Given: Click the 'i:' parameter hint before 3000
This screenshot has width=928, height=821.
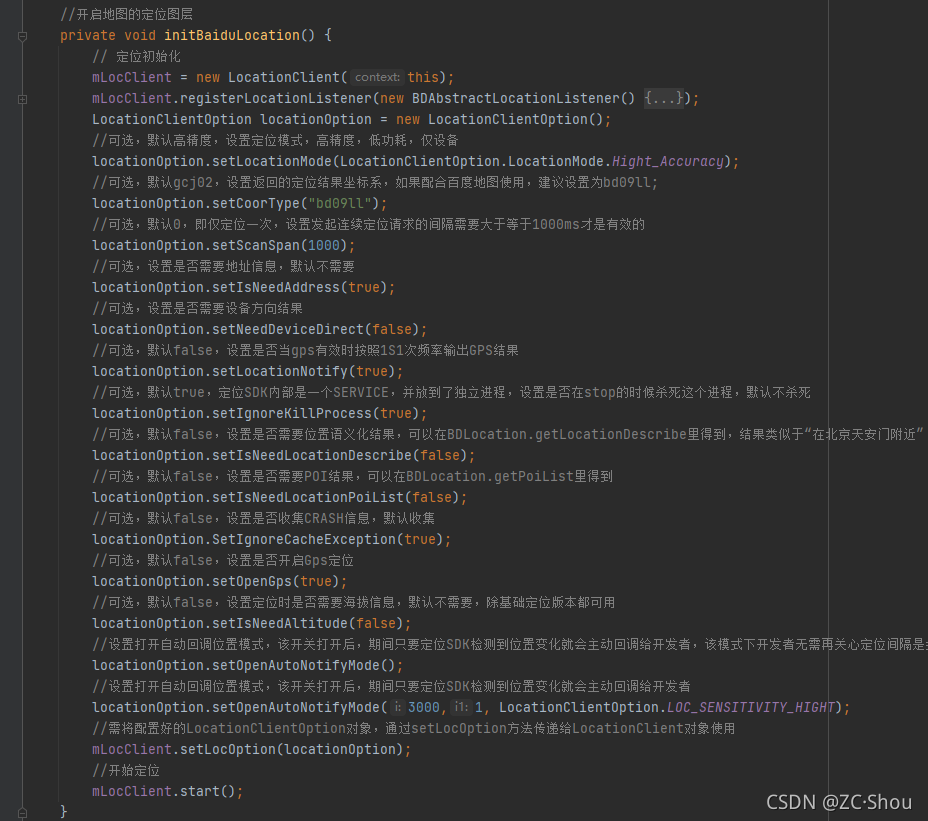Looking at the screenshot, I should pos(398,707).
